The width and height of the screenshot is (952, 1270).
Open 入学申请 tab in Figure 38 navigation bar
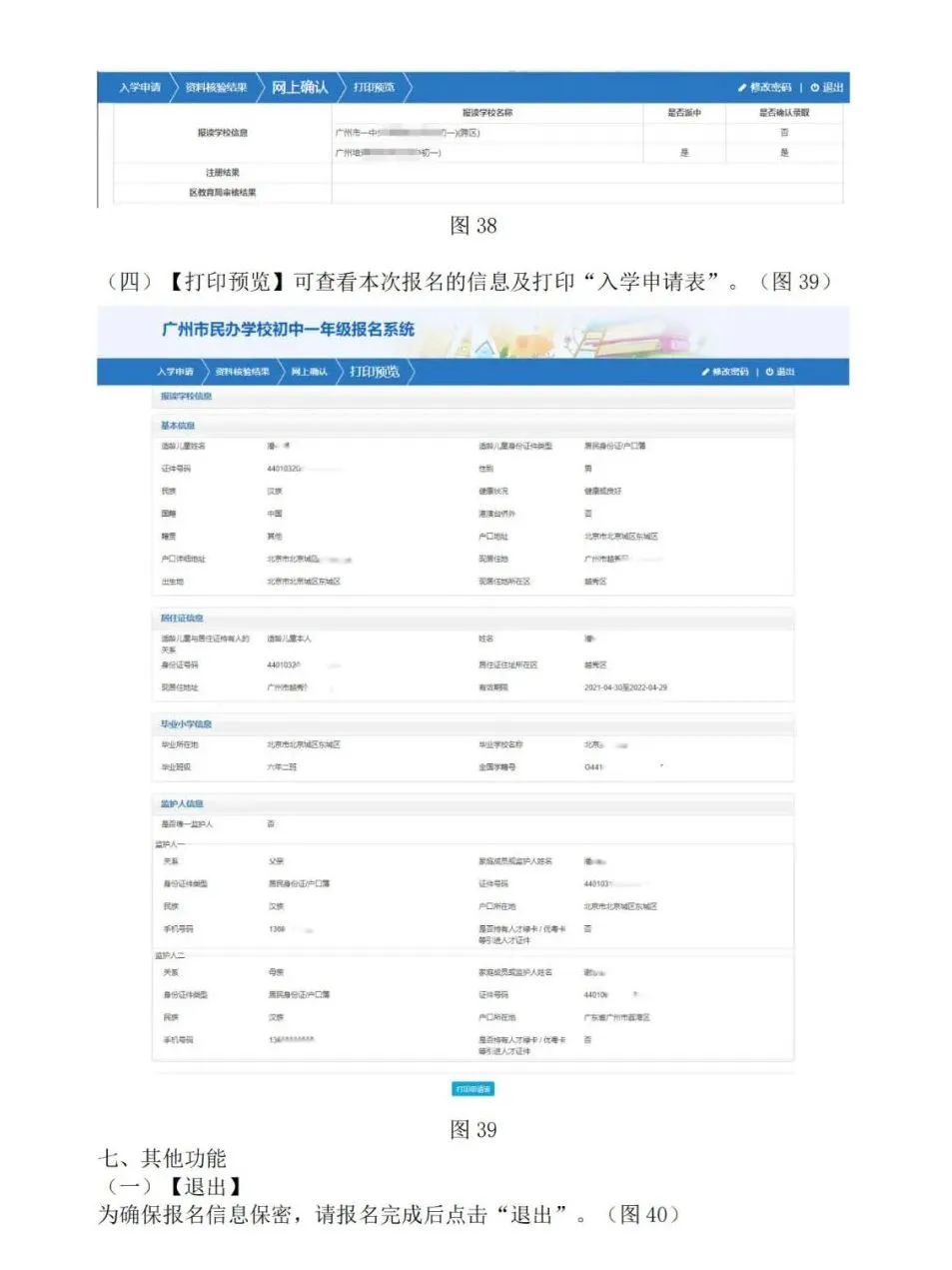click(140, 88)
